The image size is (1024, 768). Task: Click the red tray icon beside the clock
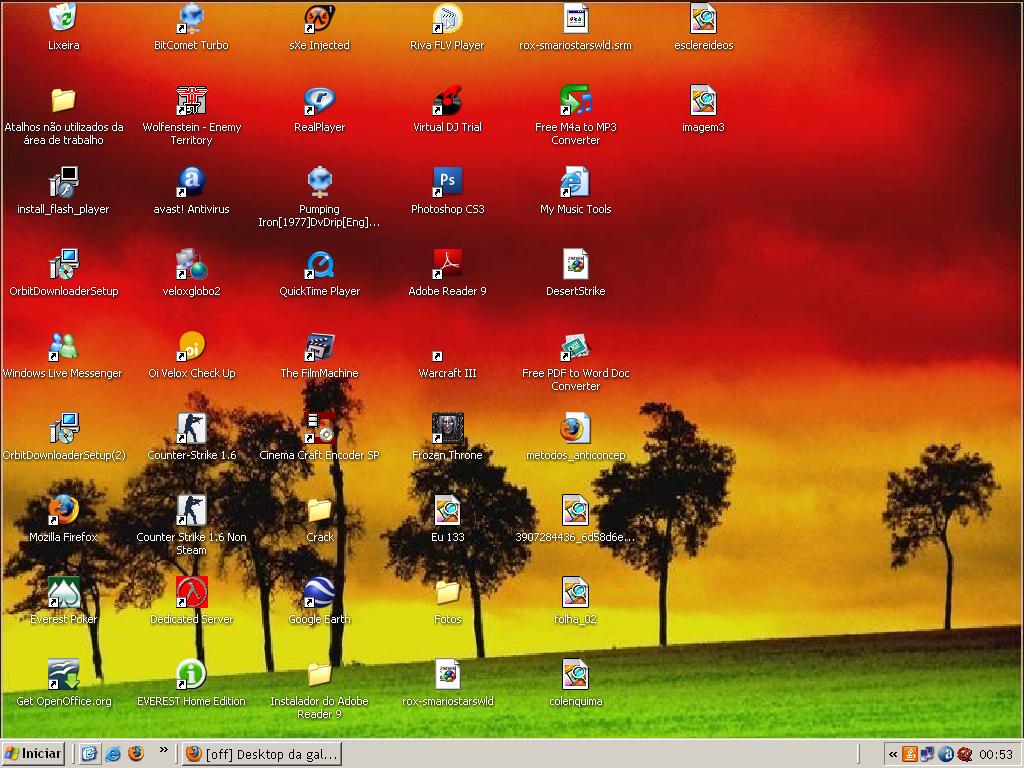click(x=965, y=754)
